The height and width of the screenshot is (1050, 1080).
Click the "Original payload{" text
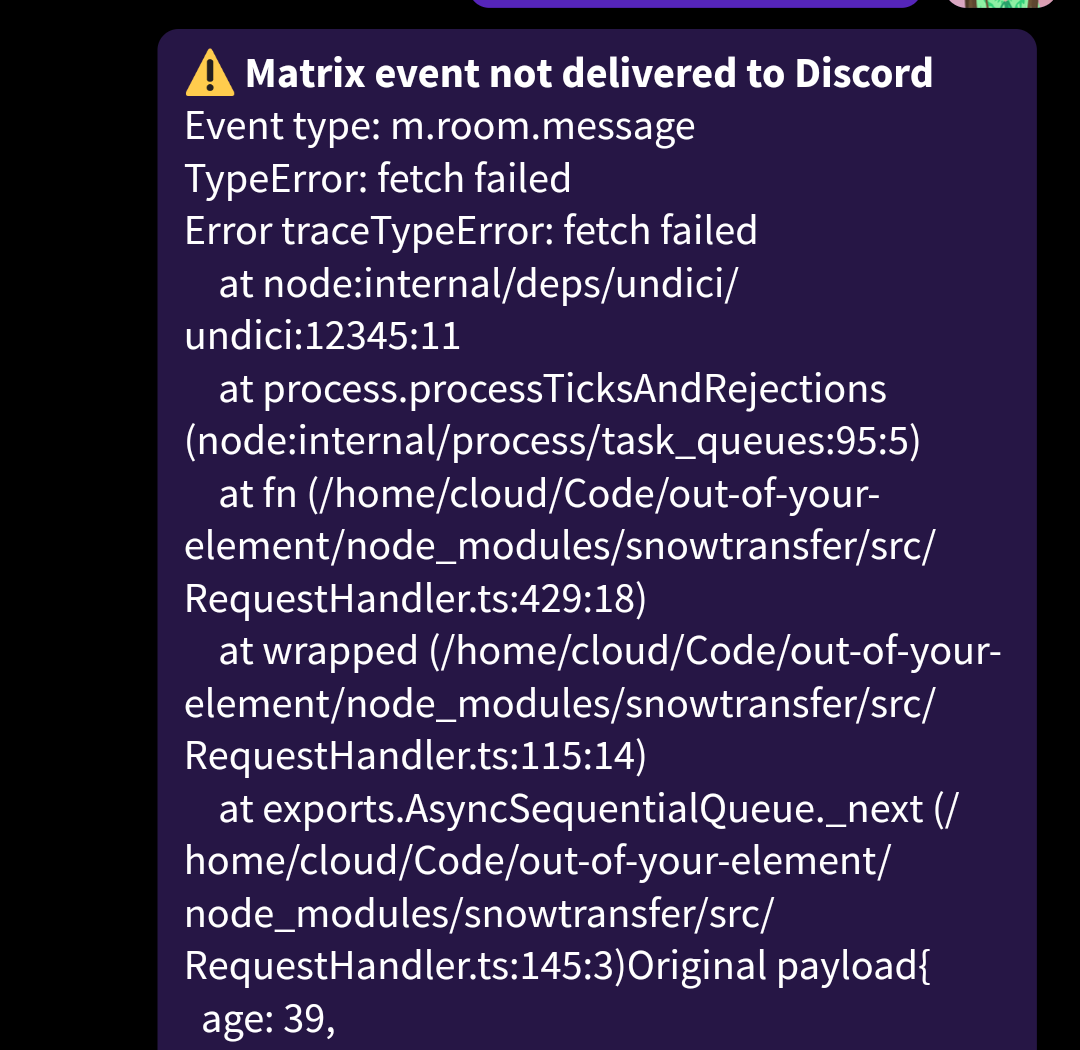coord(781,966)
